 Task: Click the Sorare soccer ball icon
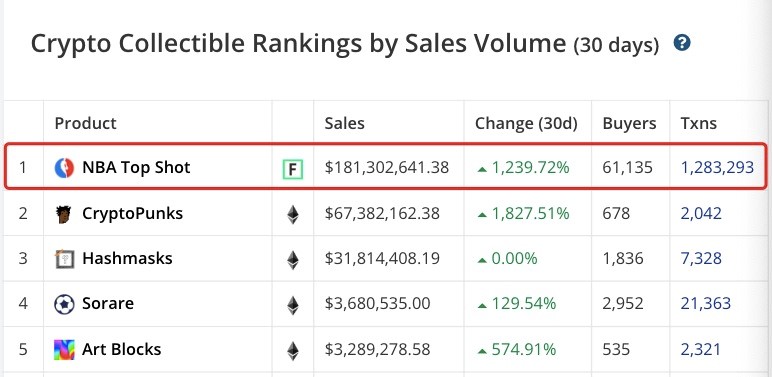tap(64, 304)
